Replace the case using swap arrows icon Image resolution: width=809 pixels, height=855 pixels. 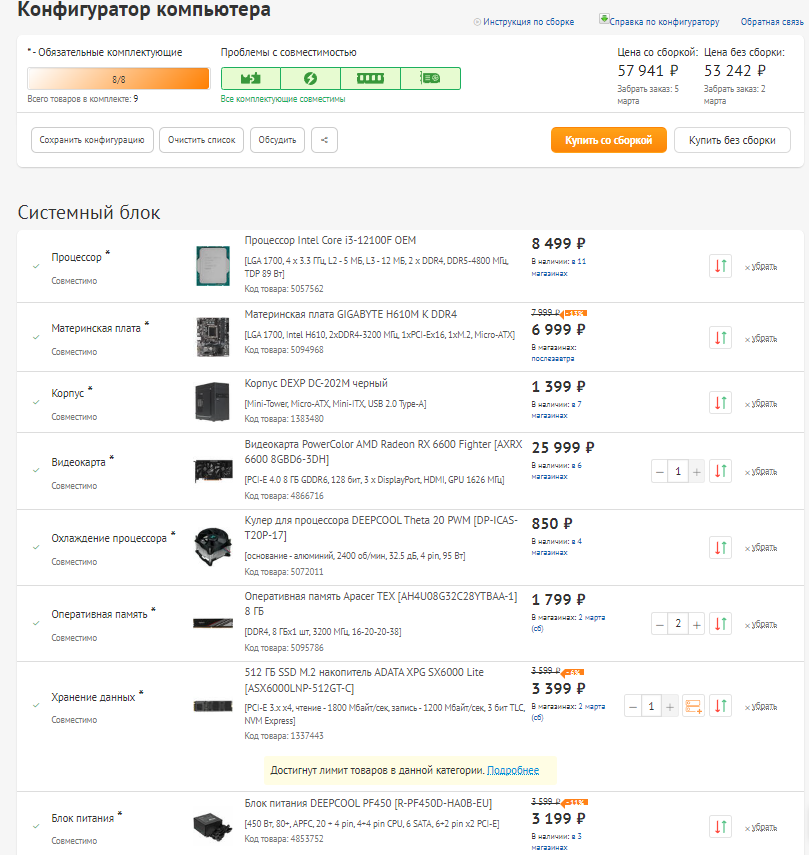(x=720, y=403)
